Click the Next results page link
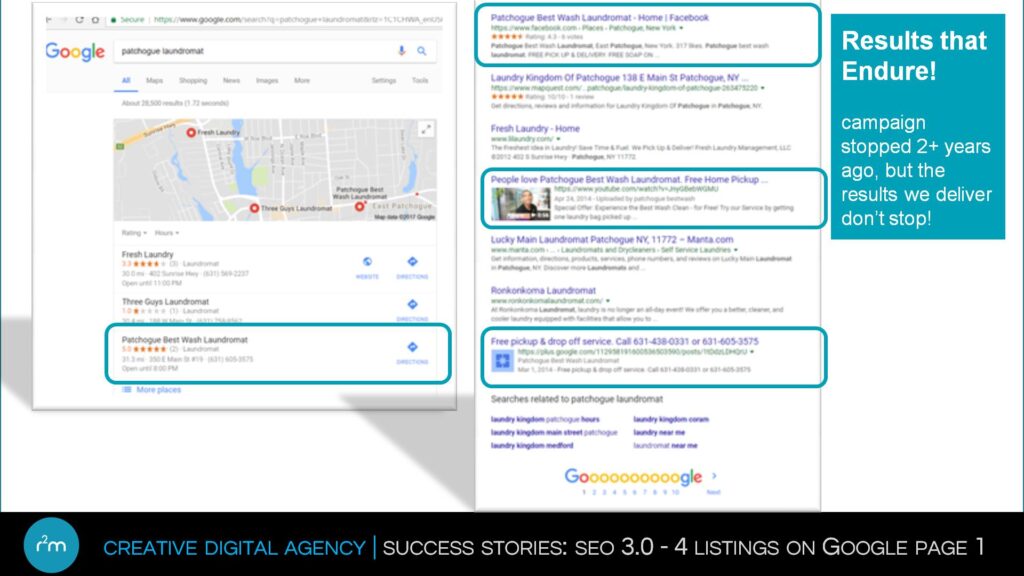The height and width of the screenshot is (576, 1024). point(713,492)
